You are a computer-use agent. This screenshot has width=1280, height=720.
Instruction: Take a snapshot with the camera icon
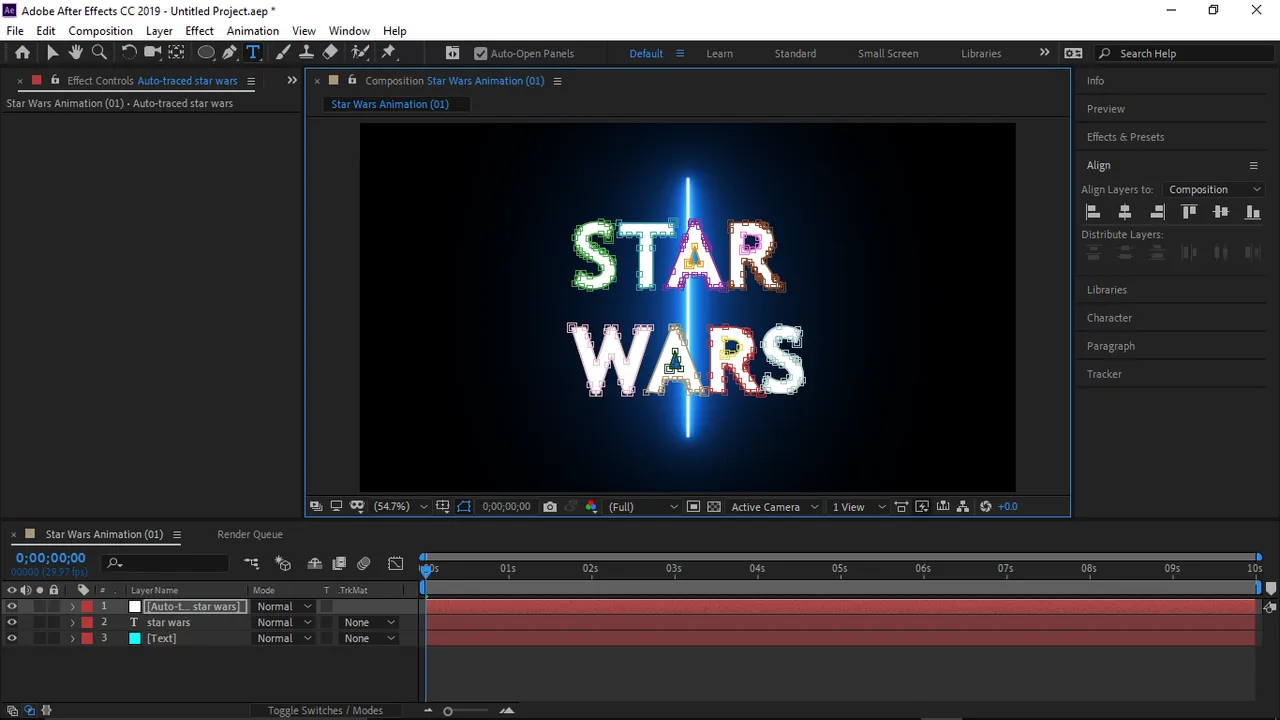point(550,507)
